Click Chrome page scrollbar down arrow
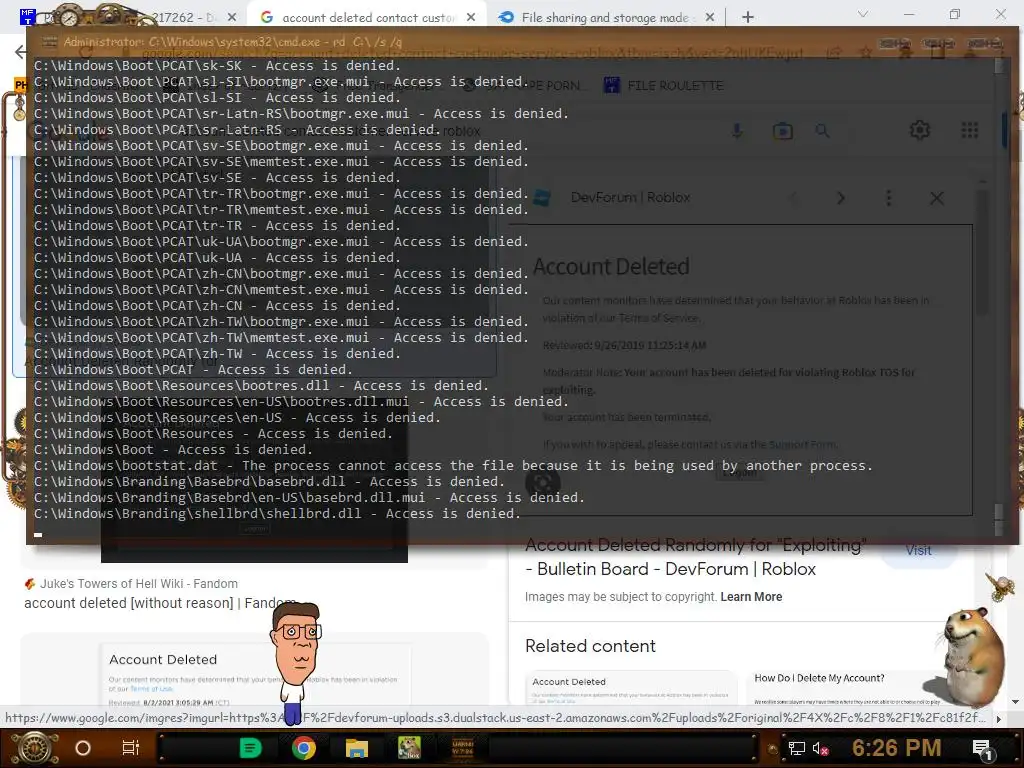 click(x=1016, y=701)
